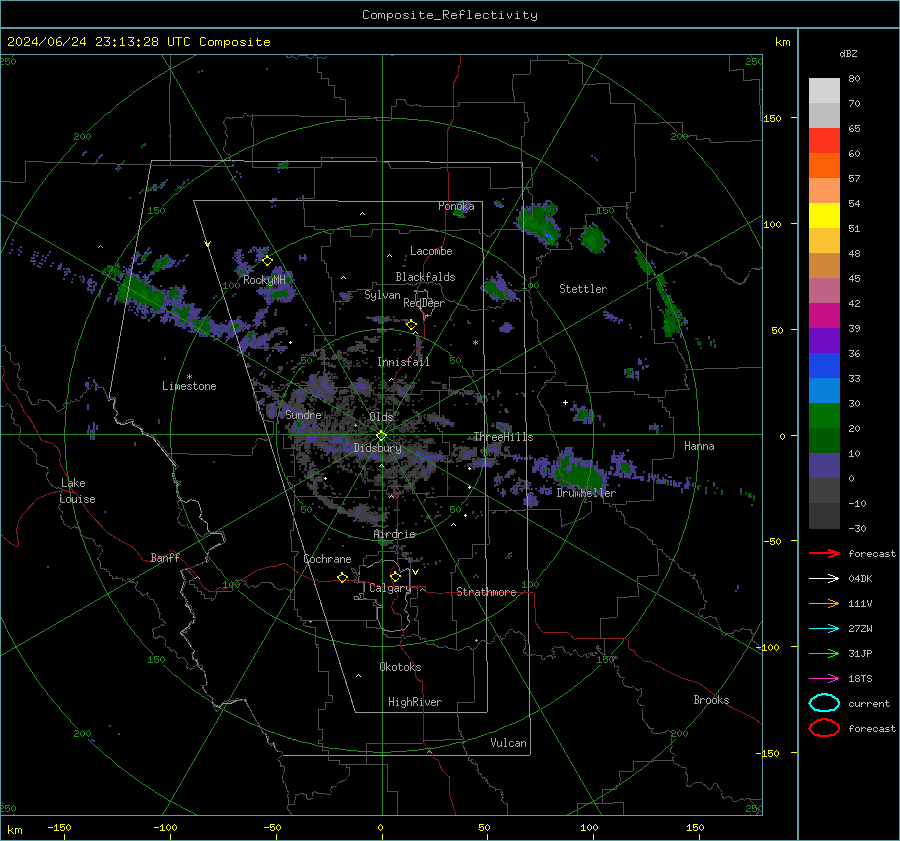Screen dimensions: 900x841
Task: Click the Strathmore label
Action: [x=486, y=592]
